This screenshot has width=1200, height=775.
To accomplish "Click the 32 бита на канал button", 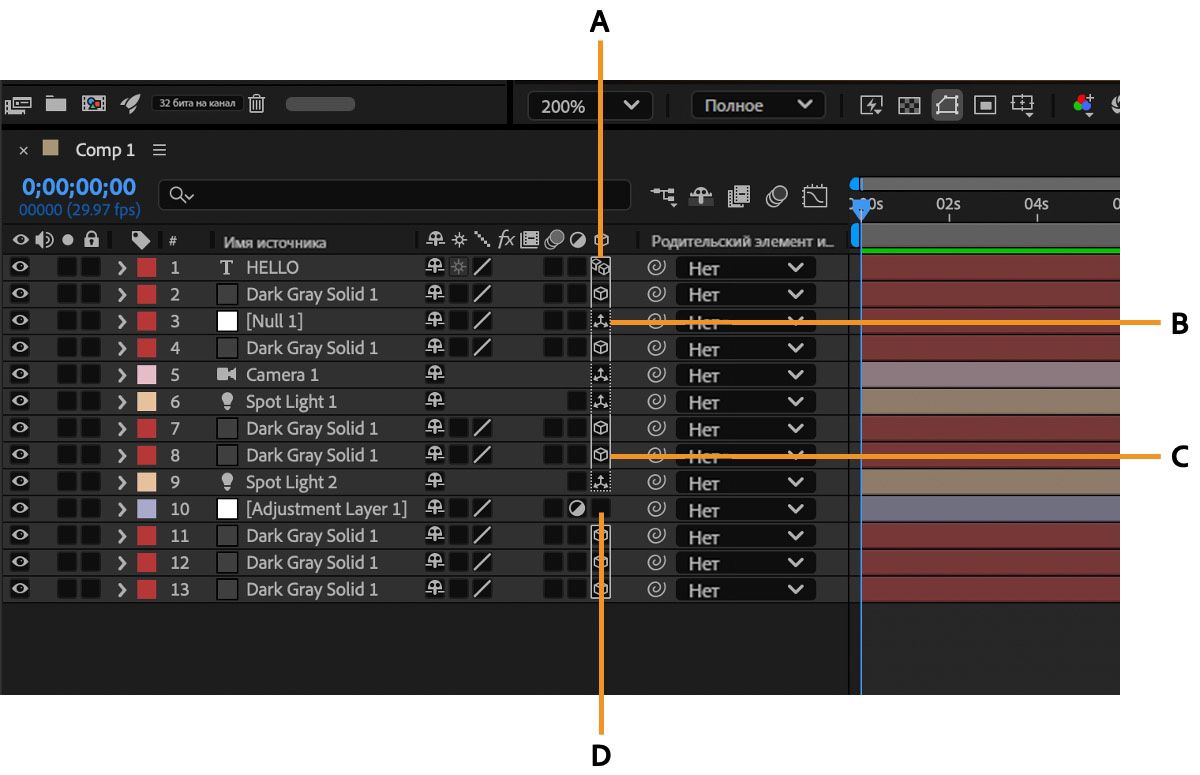I will coord(197,103).
